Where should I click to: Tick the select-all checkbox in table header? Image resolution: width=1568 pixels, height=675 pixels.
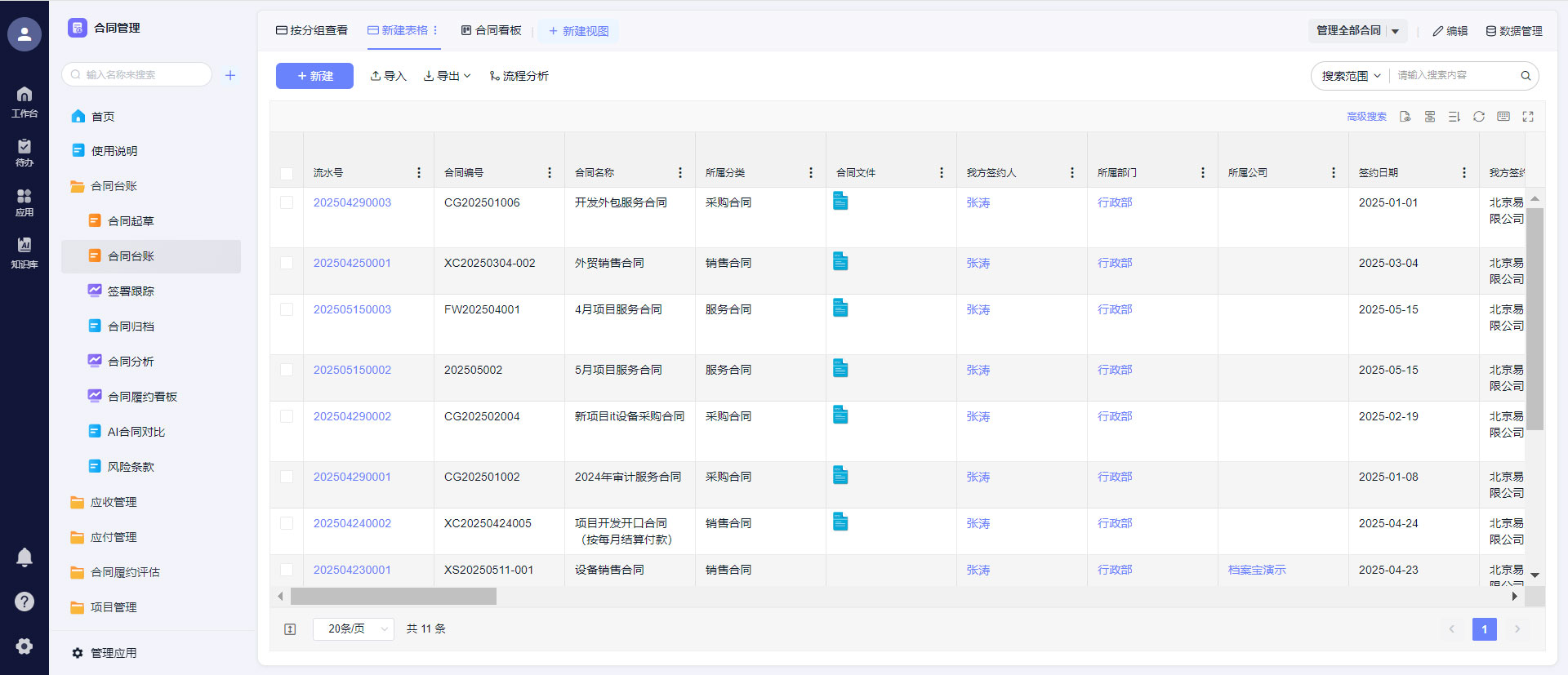click(287, 173)
